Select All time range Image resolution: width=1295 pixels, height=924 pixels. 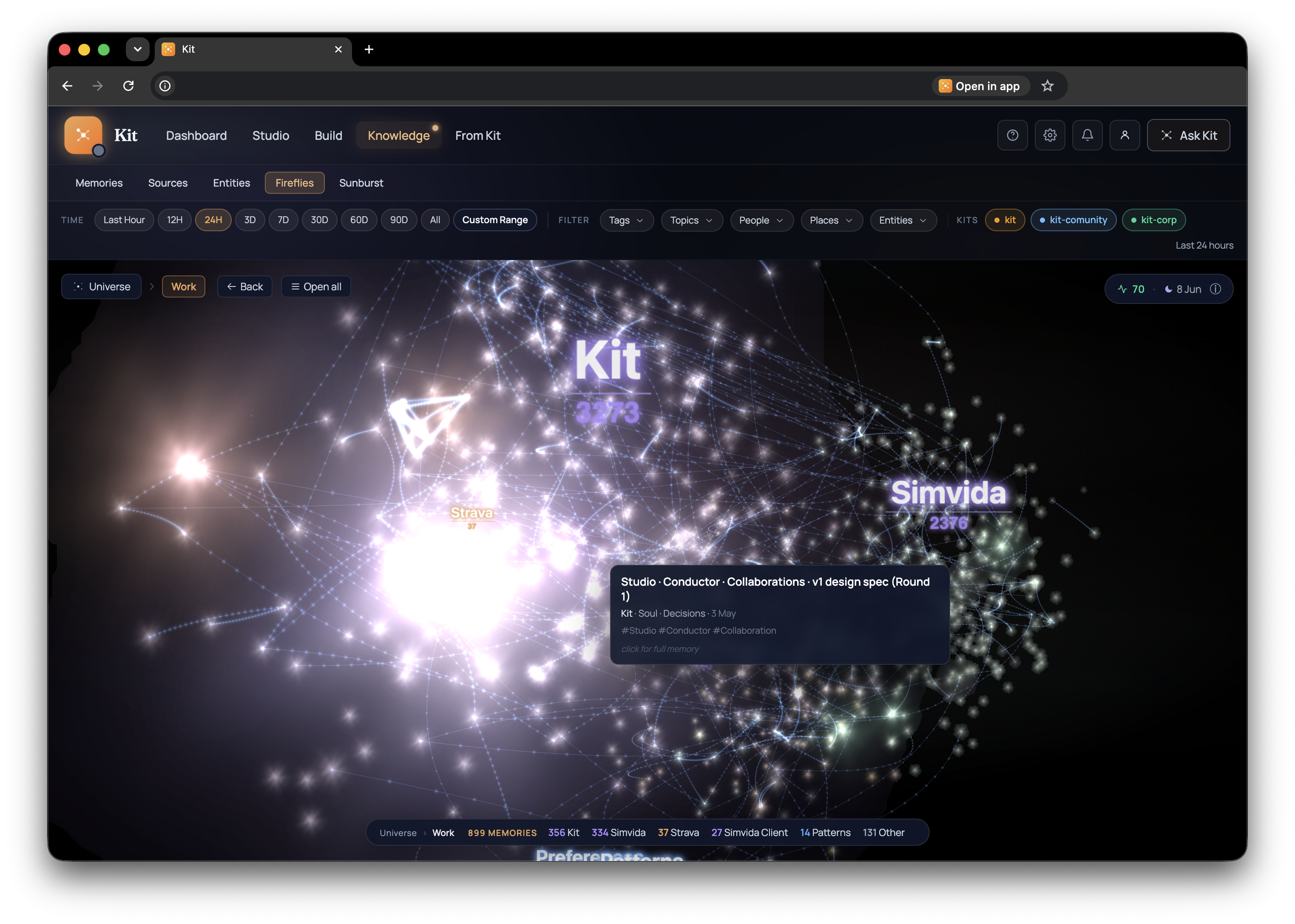435,220
